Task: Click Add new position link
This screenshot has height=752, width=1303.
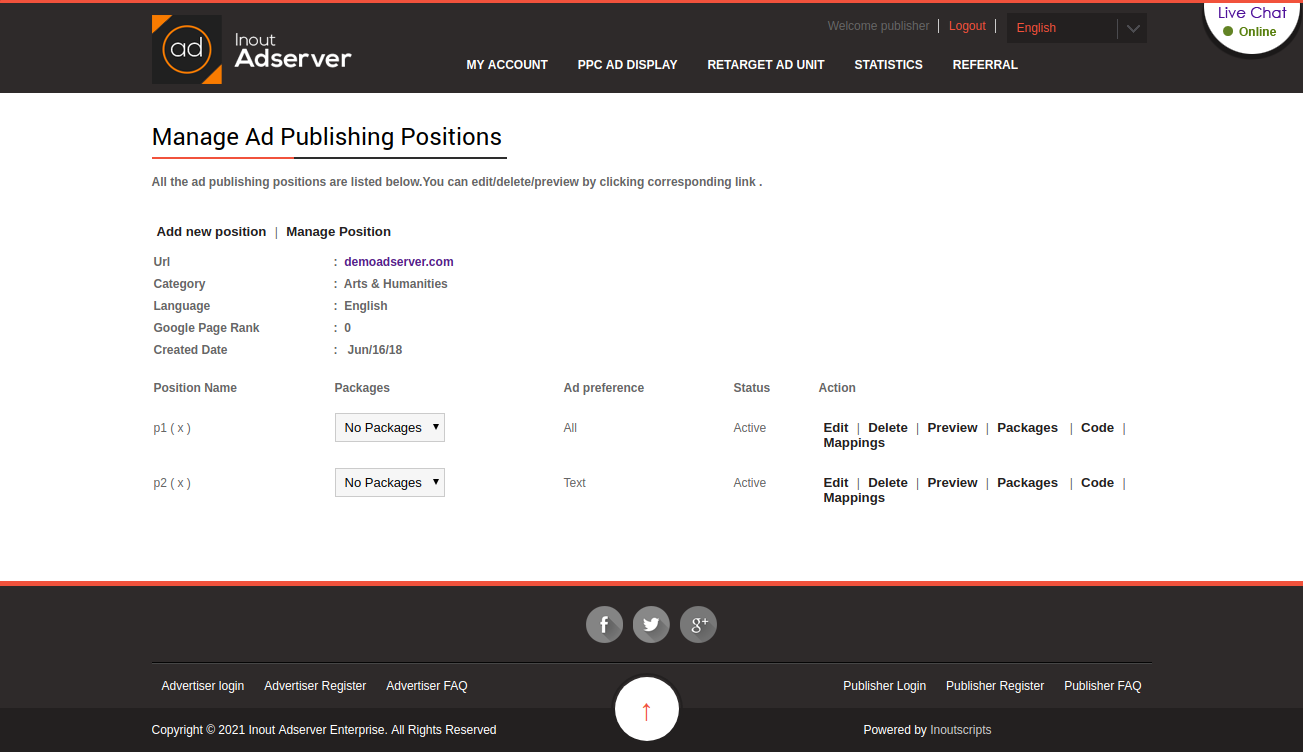Action: click(211, 232)
